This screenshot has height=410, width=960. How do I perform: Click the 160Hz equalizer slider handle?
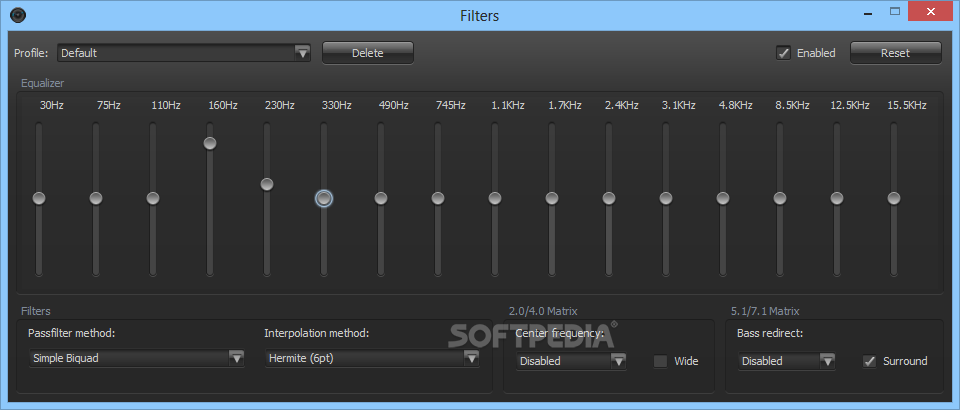pos(210,143)
